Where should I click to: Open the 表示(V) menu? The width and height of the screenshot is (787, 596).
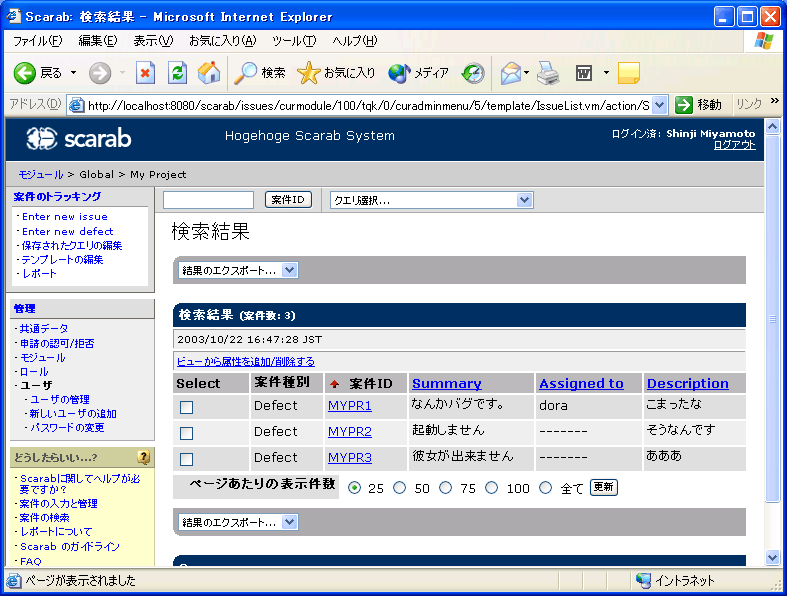coord(153,41)
